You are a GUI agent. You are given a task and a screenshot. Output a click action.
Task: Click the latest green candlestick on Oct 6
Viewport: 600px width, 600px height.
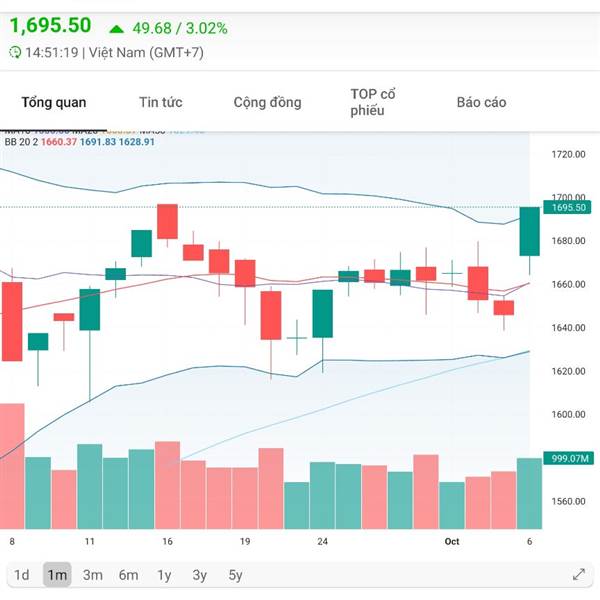click(x=529, y=231)
